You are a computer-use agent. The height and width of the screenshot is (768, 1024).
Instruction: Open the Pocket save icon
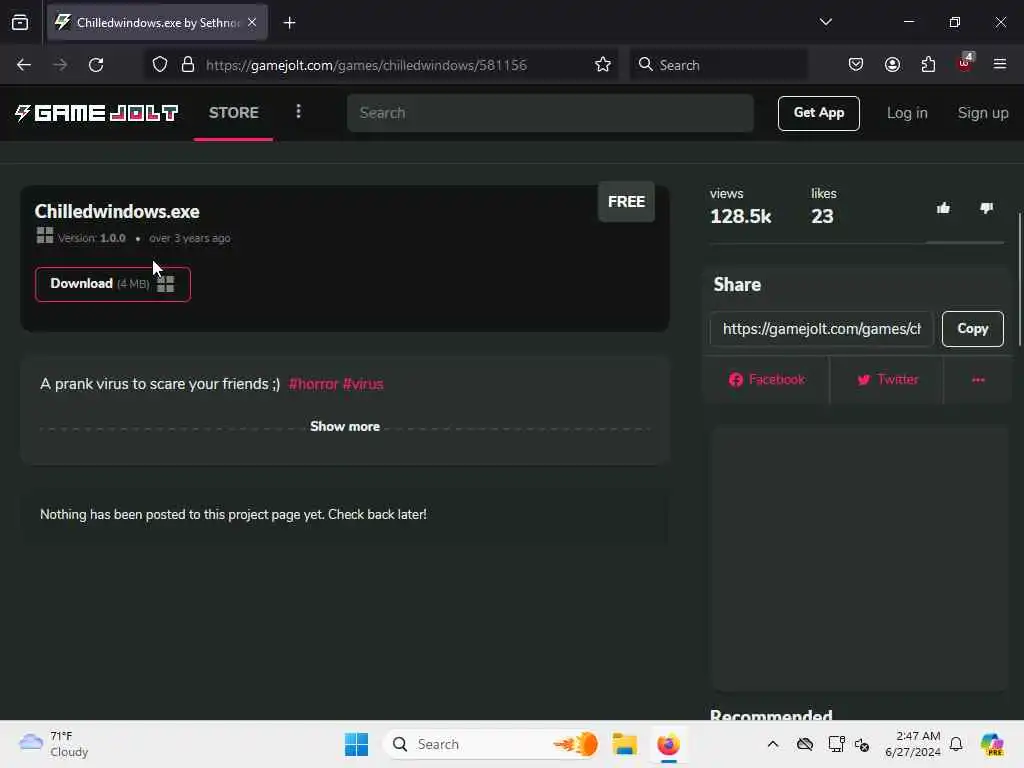point(856,65)
